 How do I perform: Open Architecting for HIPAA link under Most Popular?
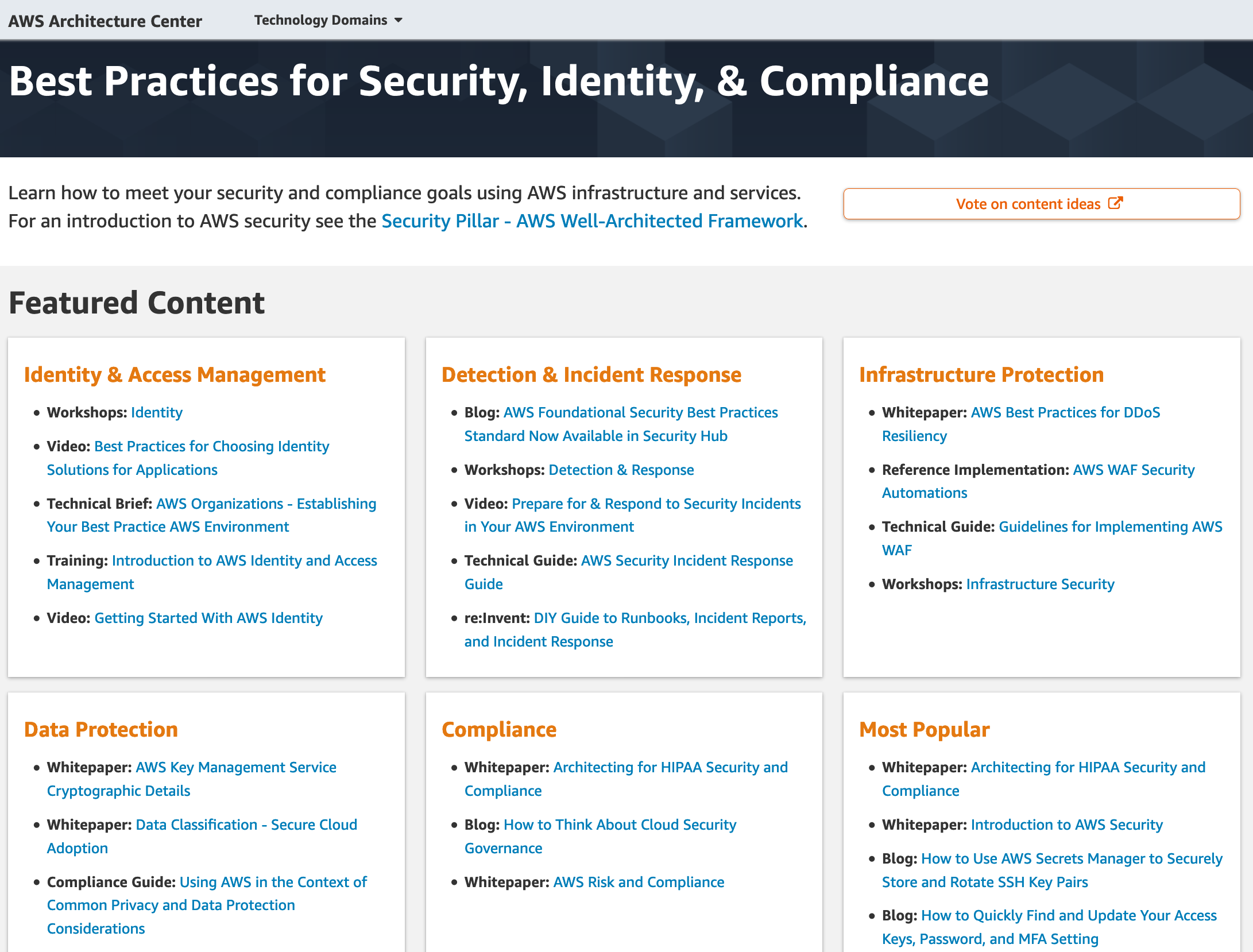[x=1044, y=779]
